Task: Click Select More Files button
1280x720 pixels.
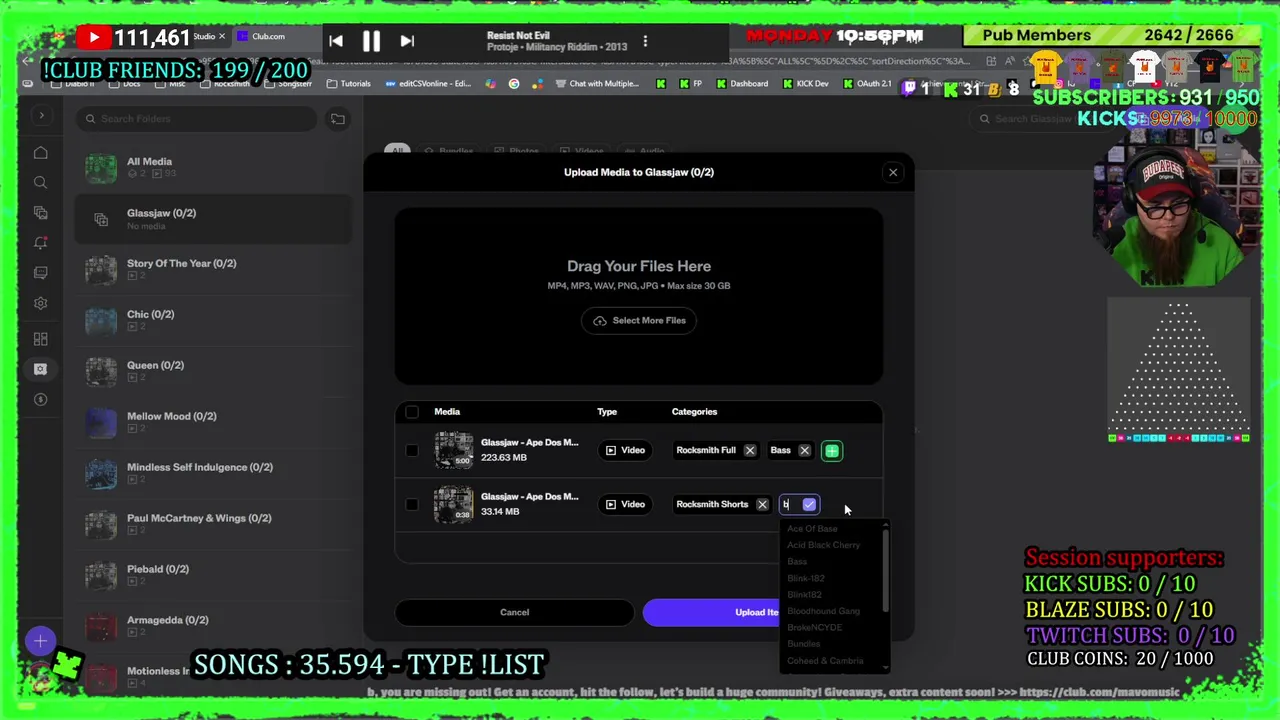Action: [639, 320]
